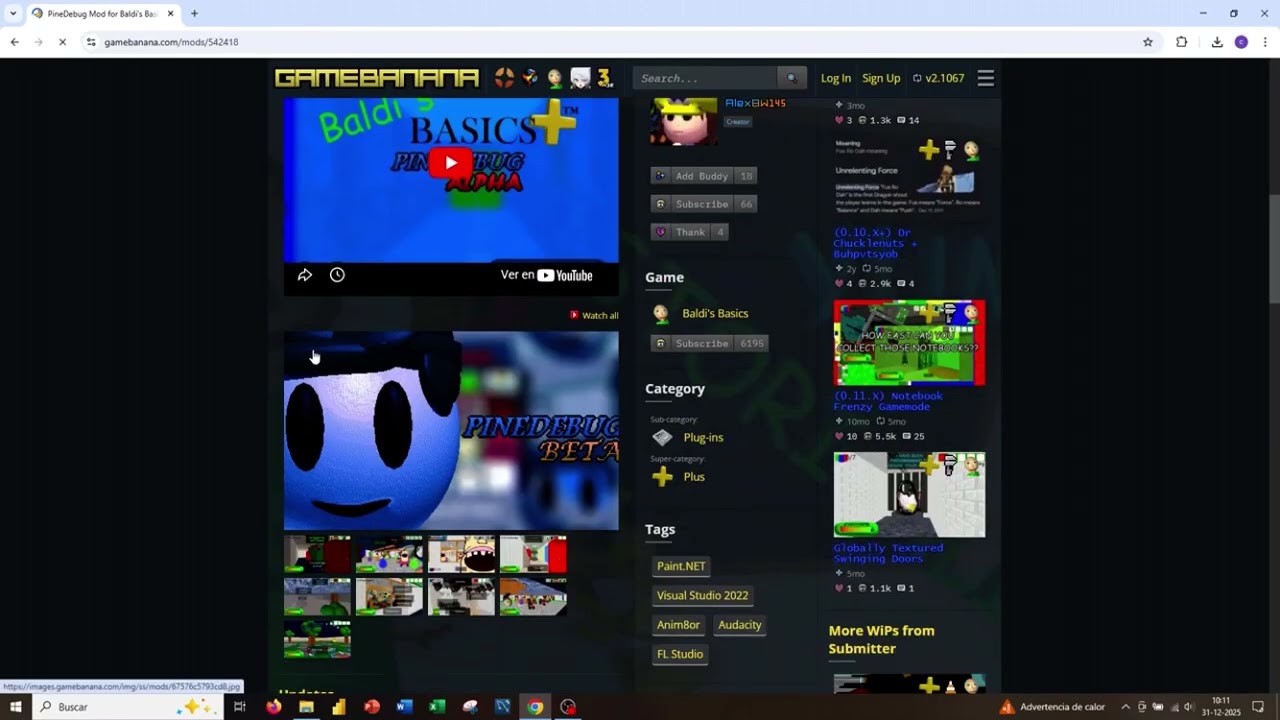Open Chrome three-dot menu
1280x720 pixels.
pos(1265,42)
